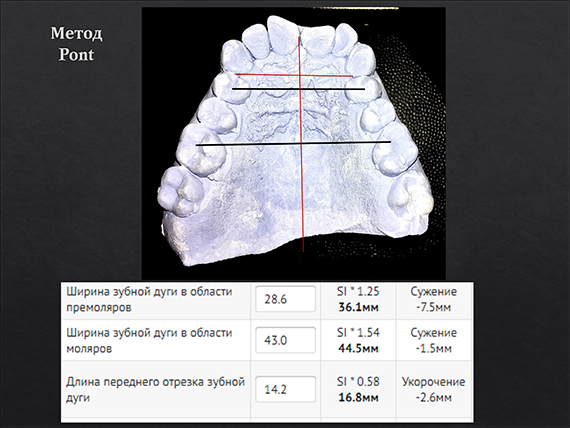Click the dental cast model photo

(x=293, y=143)
